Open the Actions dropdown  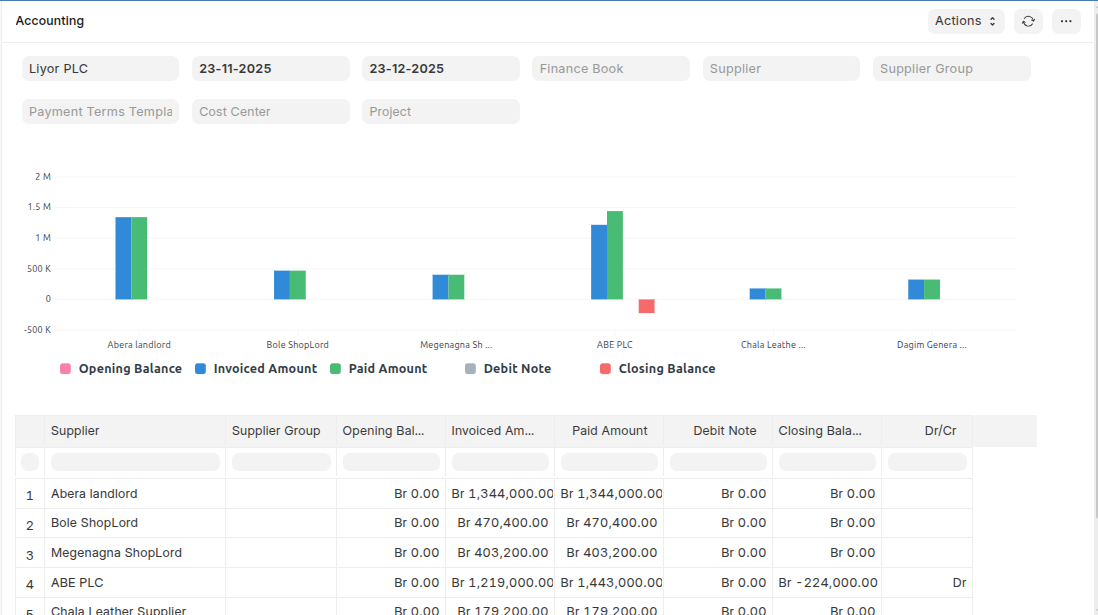click(x=965, y=21)
